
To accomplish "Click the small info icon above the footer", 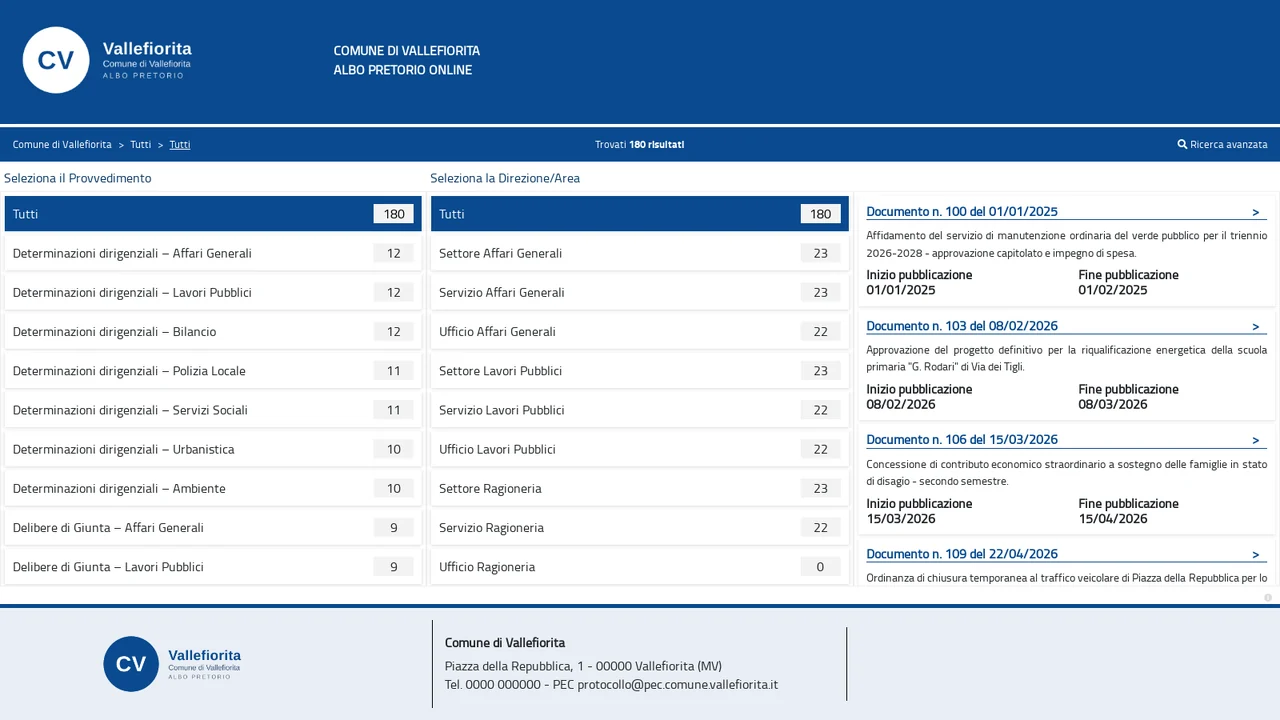I will click(1268, 598).
